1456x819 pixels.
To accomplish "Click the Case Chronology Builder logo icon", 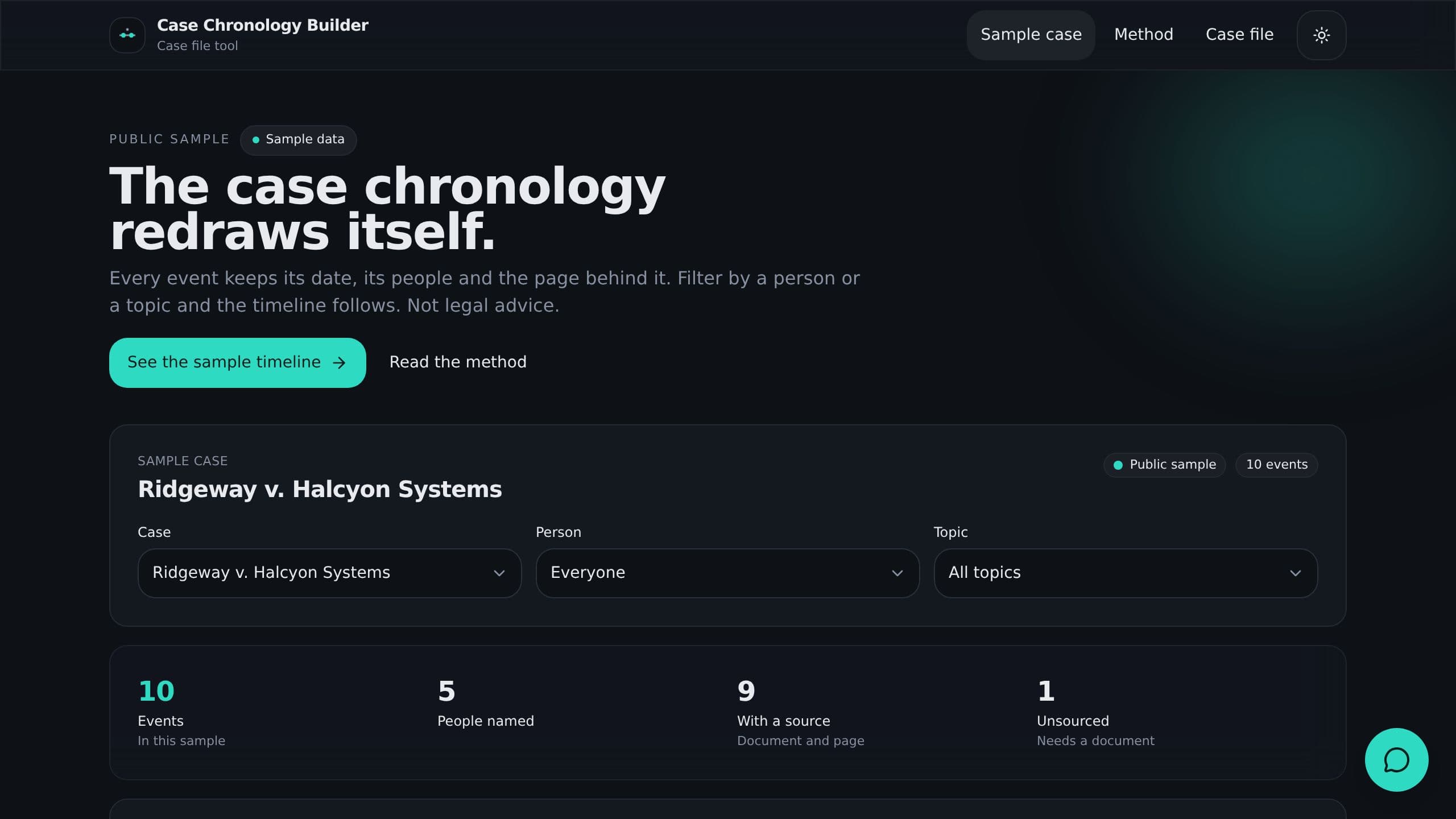I will click(127, 35).
